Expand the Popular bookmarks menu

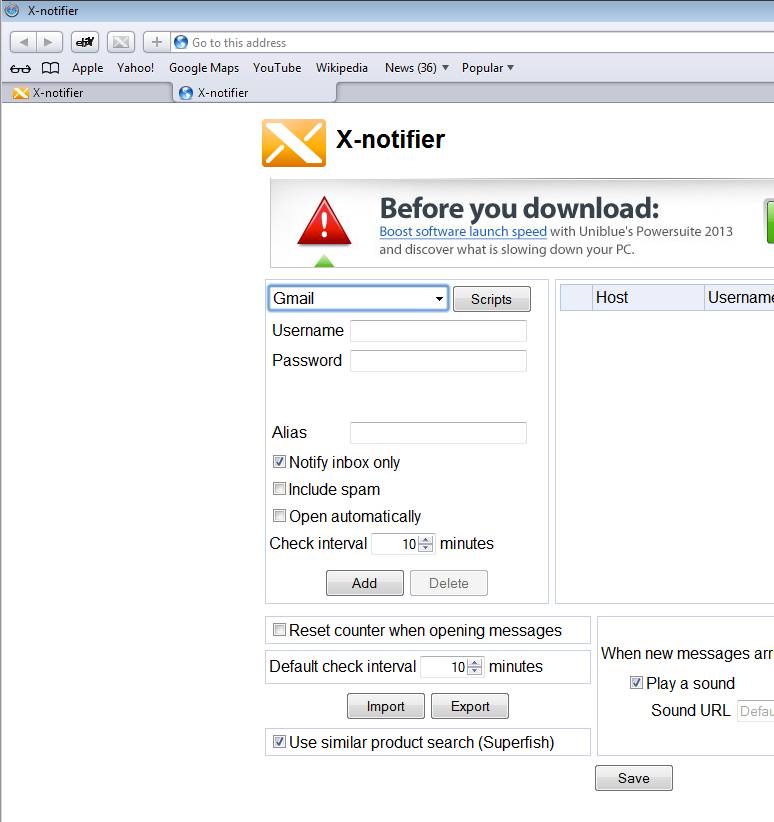pyautogui.click(x=488, y=68)
